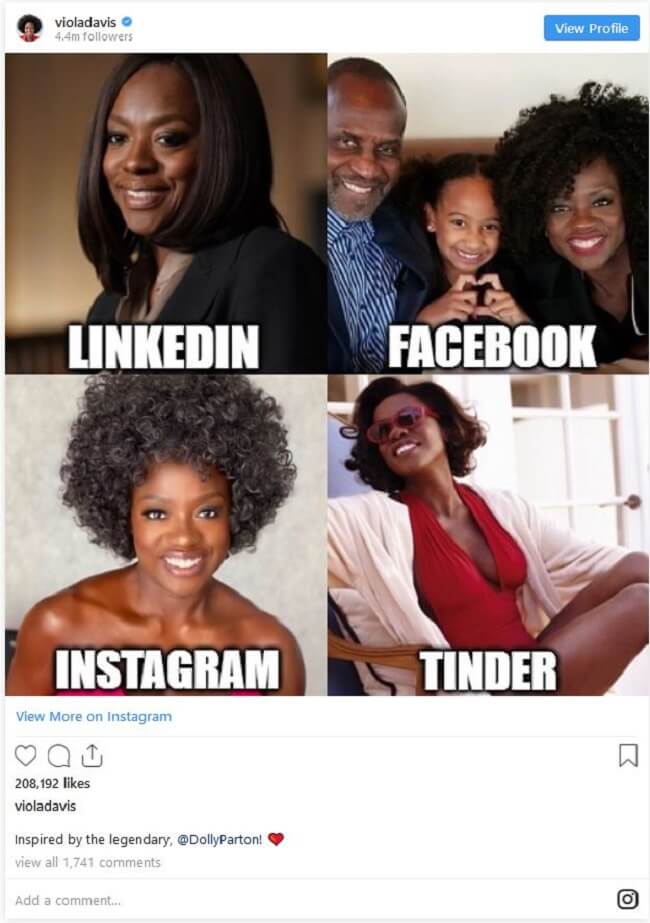Click the violadavis caption username

45,806
